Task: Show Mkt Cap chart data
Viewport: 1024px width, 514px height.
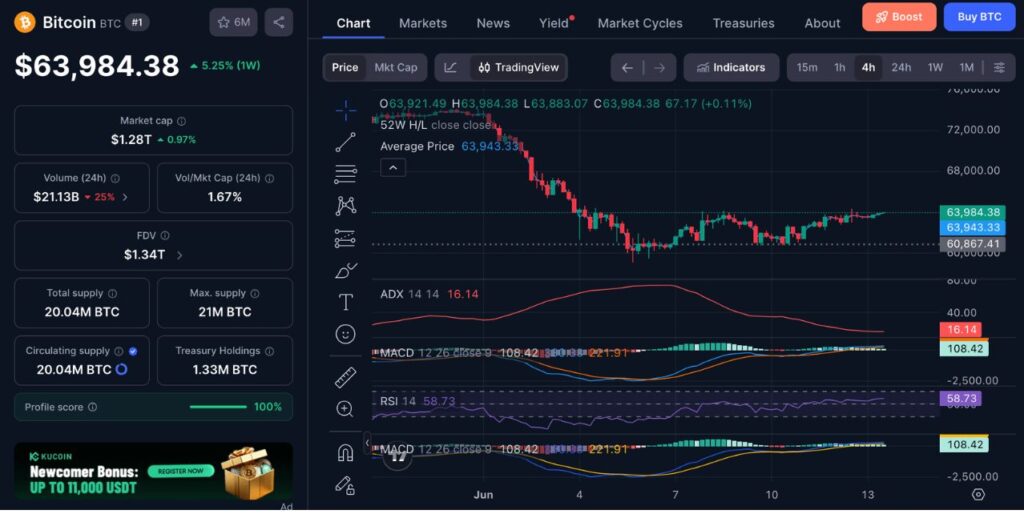Action: [x=396, y=68]
